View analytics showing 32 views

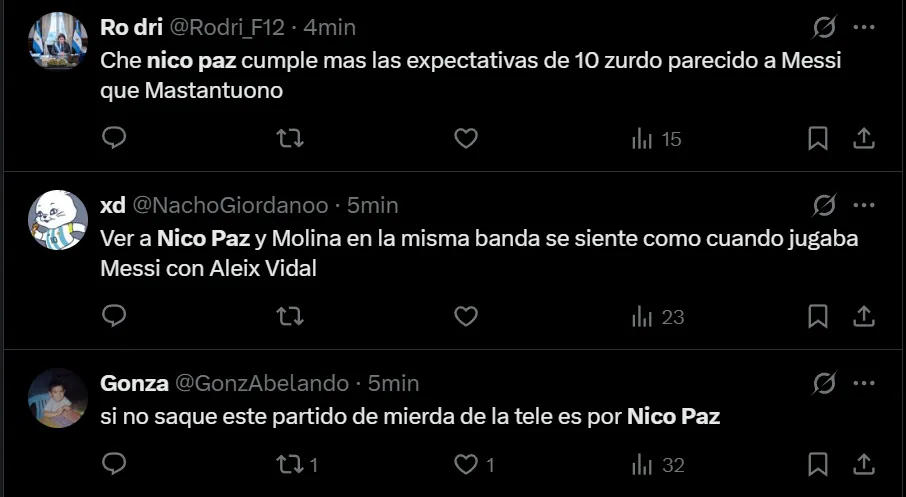click(x=657, y=464)
